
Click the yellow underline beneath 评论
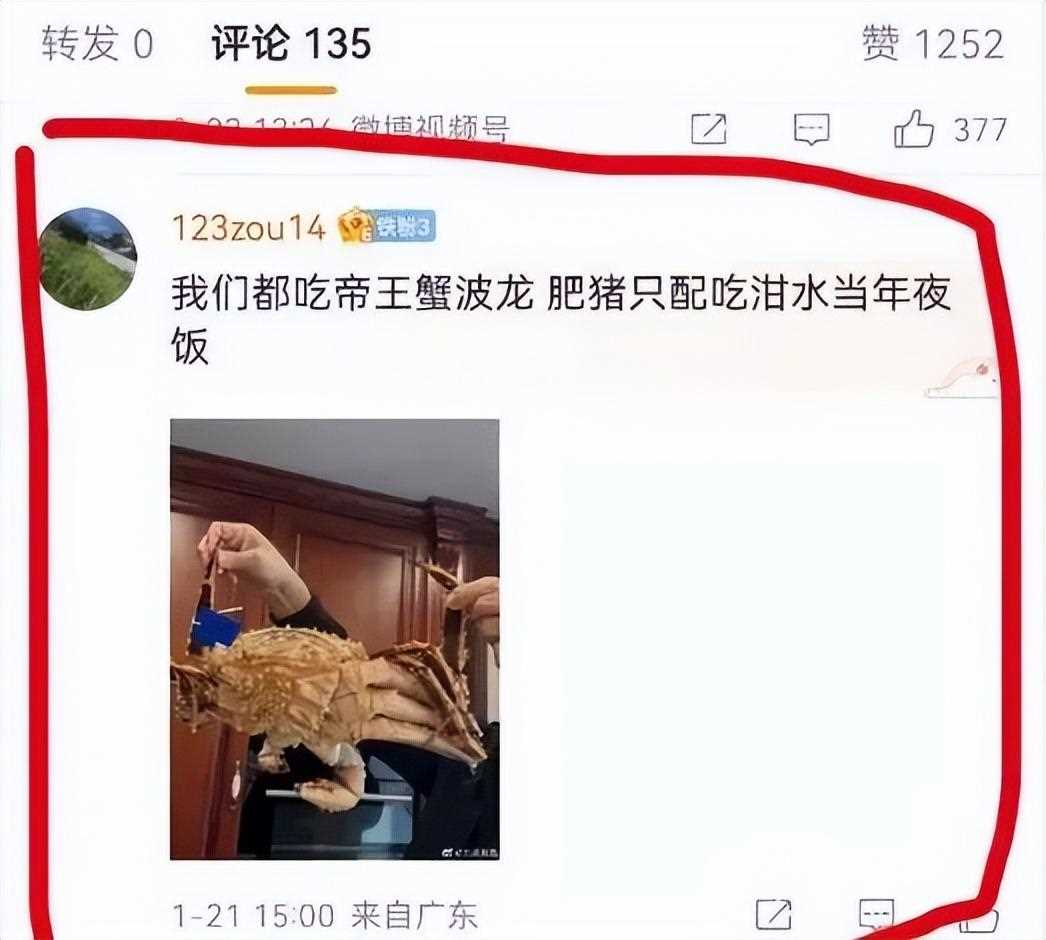(x=292, y=90)
